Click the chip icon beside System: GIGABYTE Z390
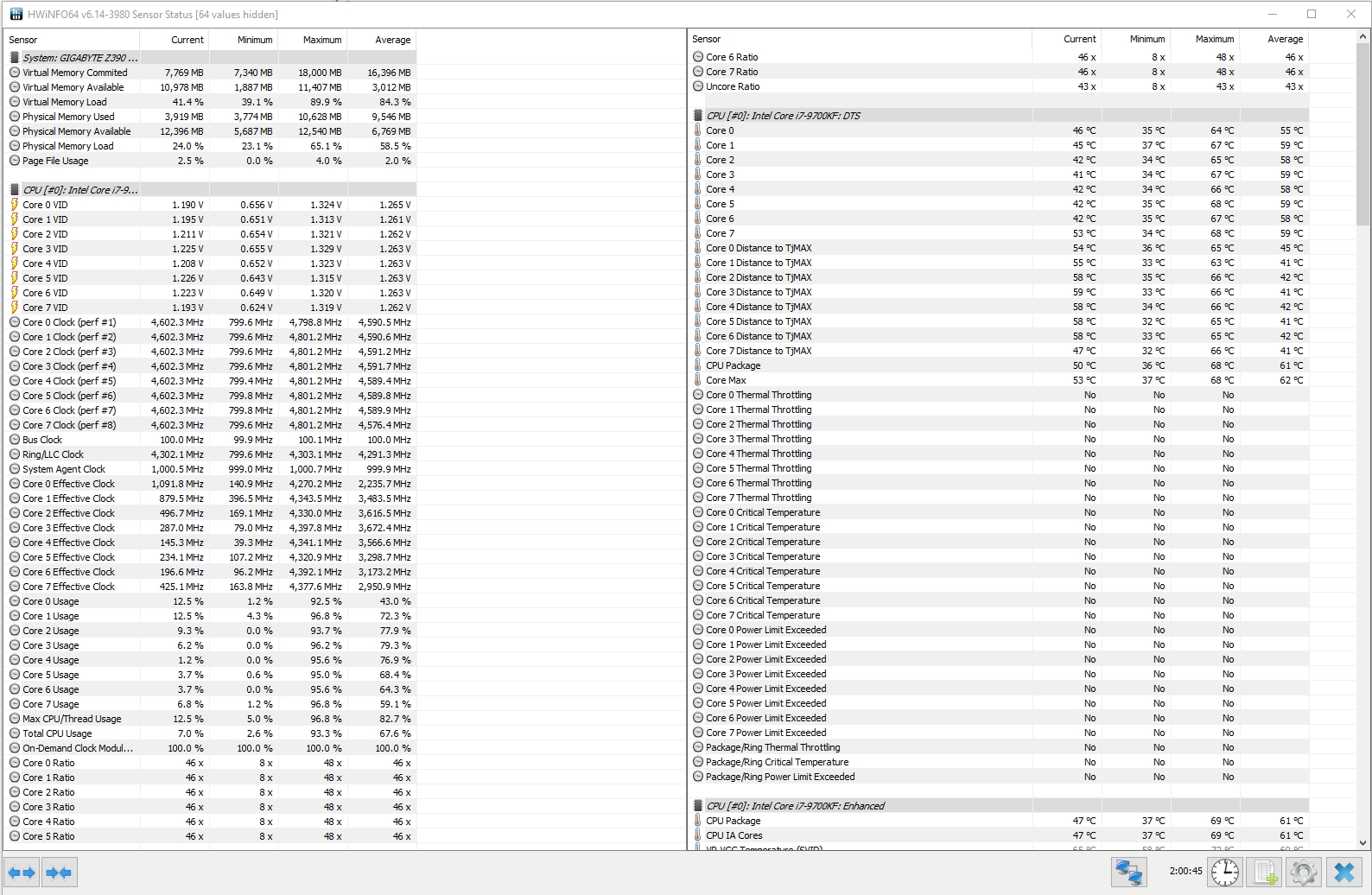The width and height of the screenshot is (1372, 895). (15, 58)
